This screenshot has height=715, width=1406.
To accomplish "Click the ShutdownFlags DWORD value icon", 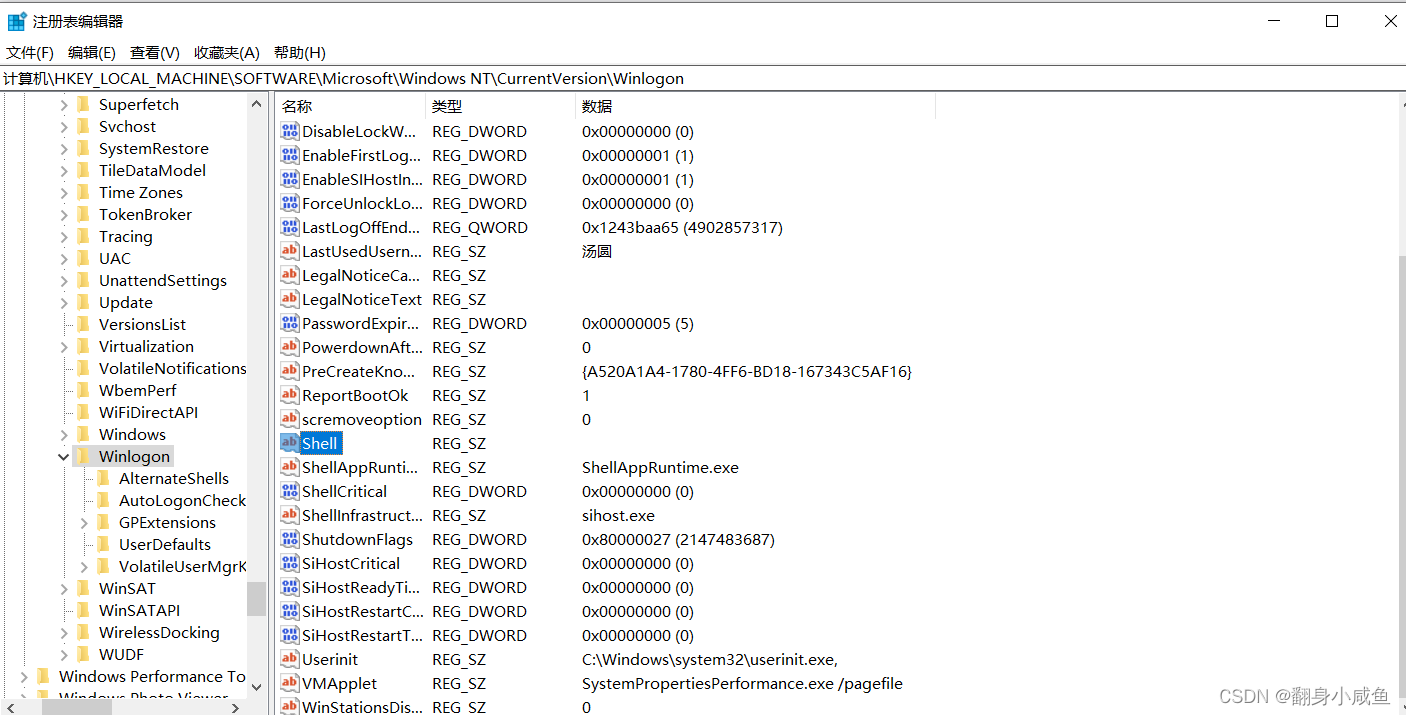I will click(290, 539).
